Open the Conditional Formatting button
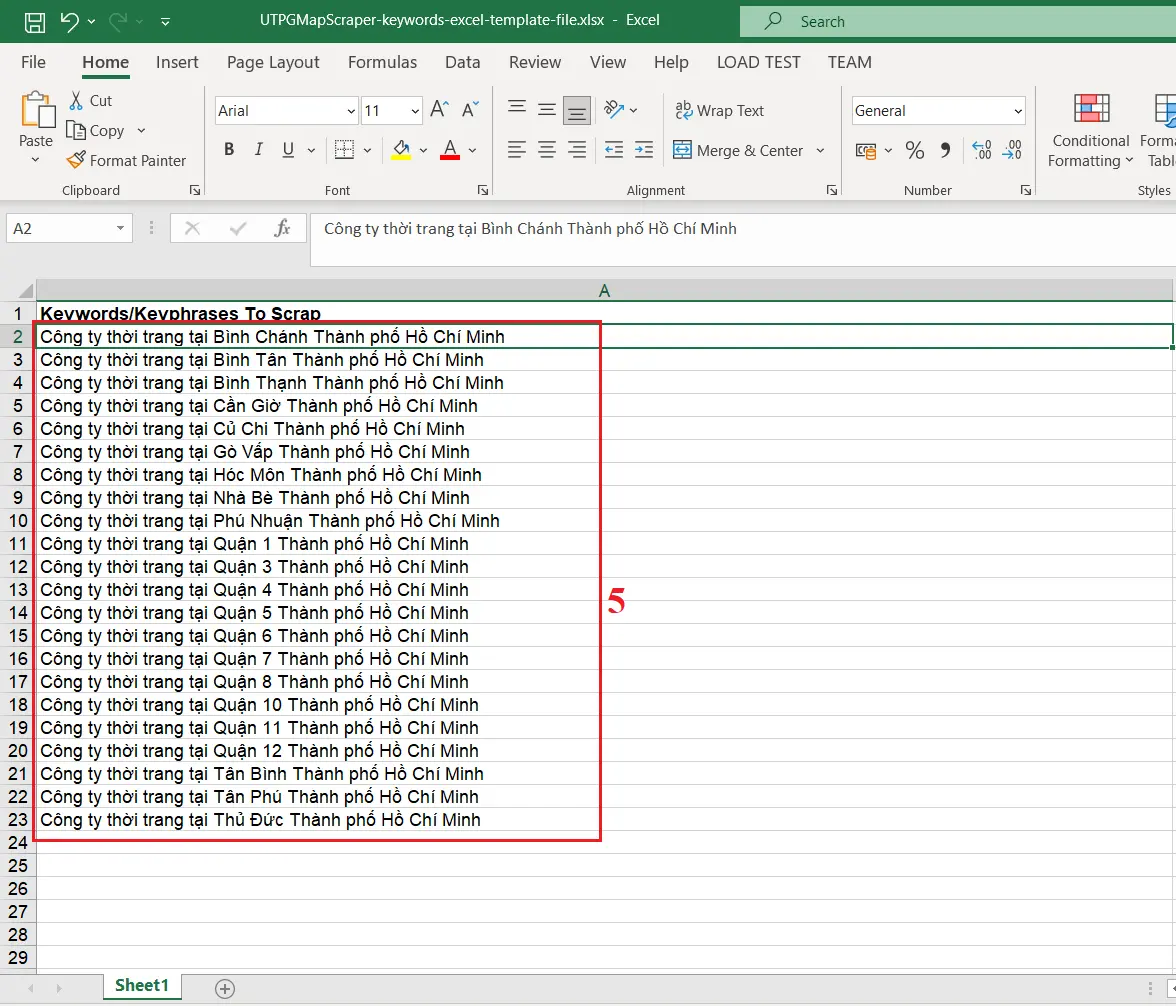This screenshot has height=1006, width=1176. (x=1091, y=130)
